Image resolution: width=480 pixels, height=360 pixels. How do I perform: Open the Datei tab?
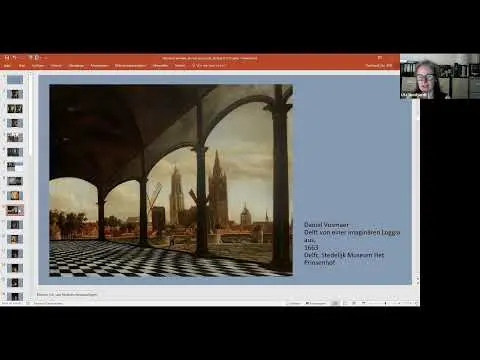coord(7,66)
